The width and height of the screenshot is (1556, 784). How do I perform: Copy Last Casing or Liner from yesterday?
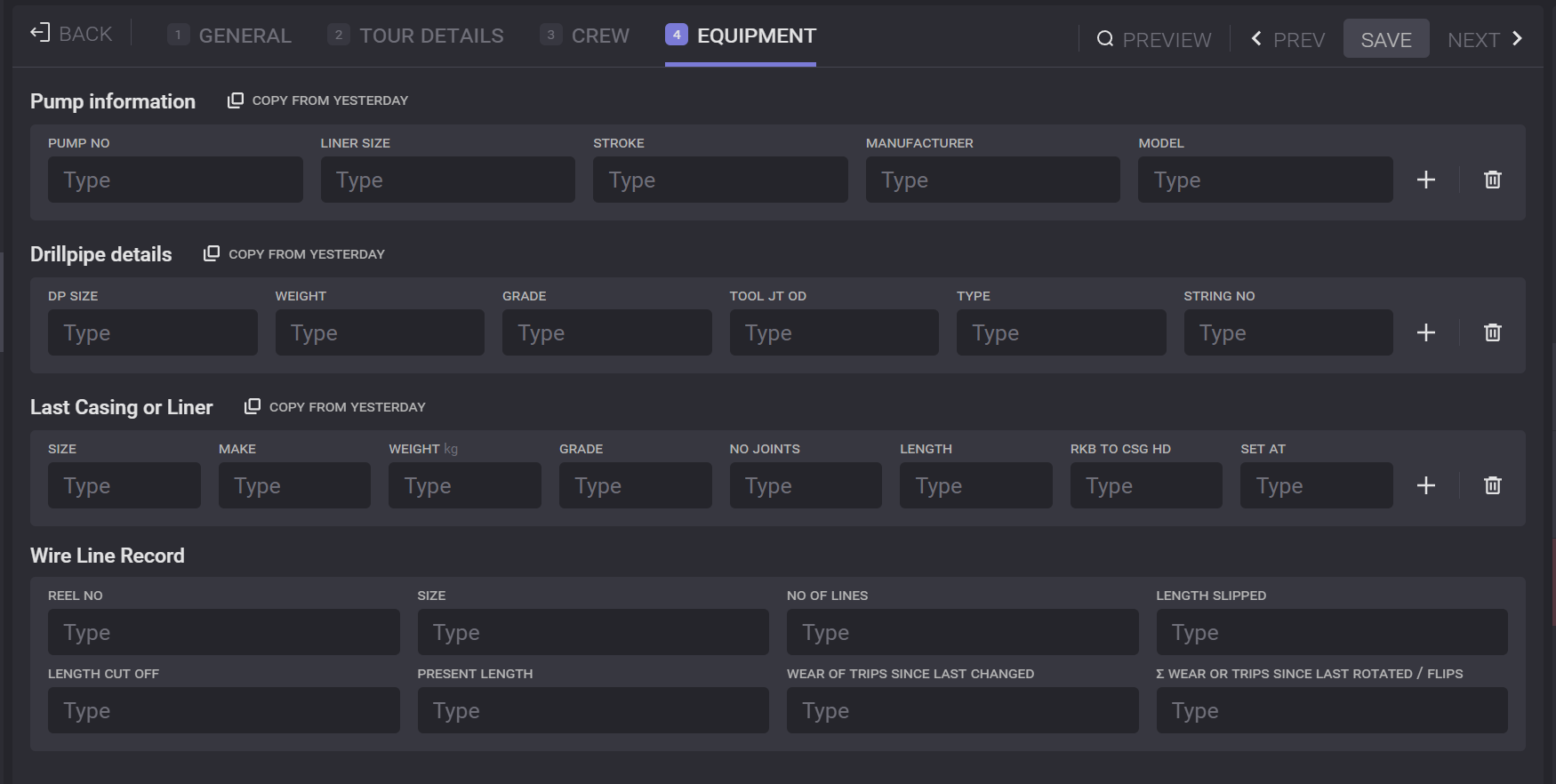point(335,407)
